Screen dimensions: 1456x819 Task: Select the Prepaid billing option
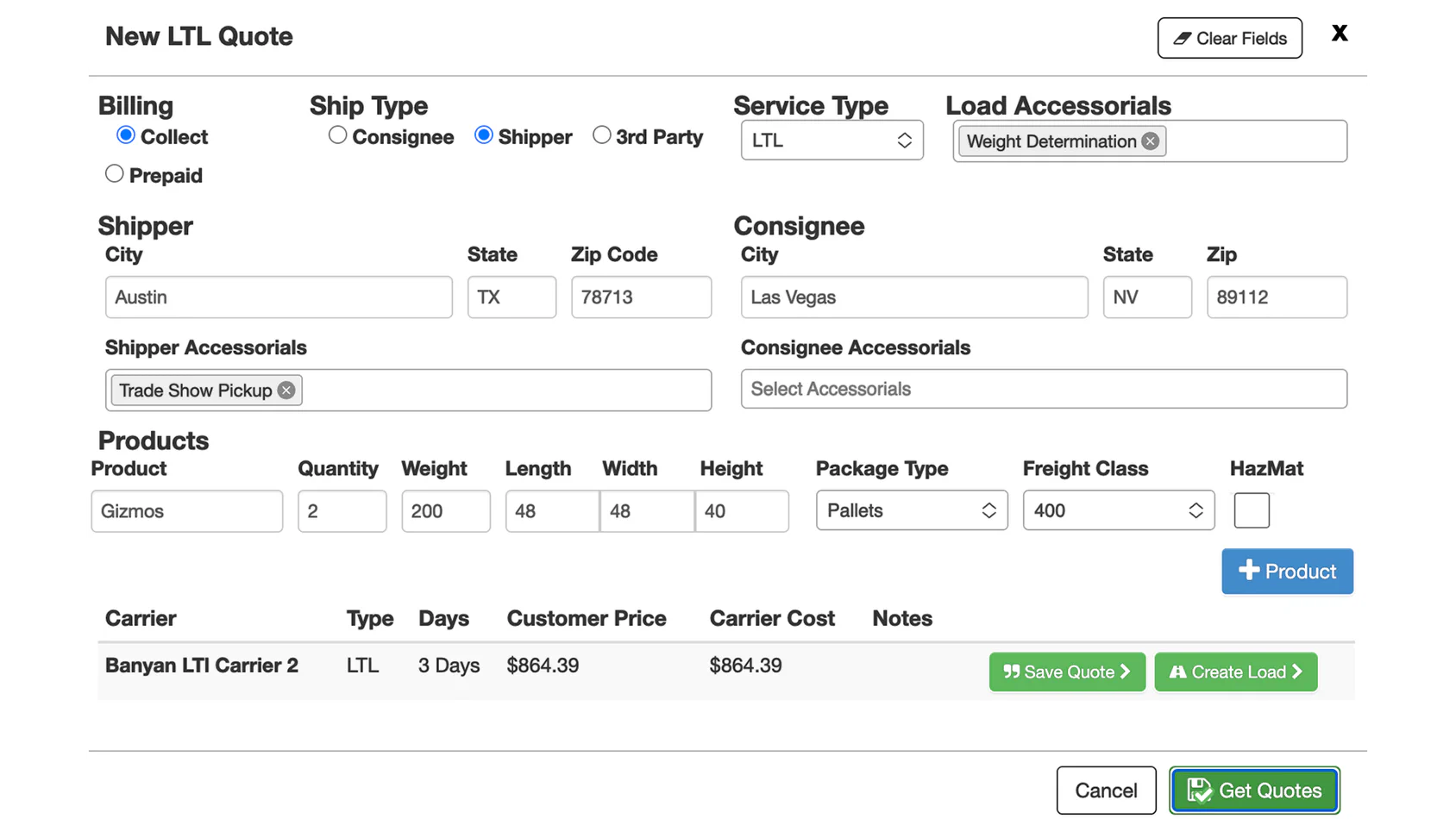115,174
